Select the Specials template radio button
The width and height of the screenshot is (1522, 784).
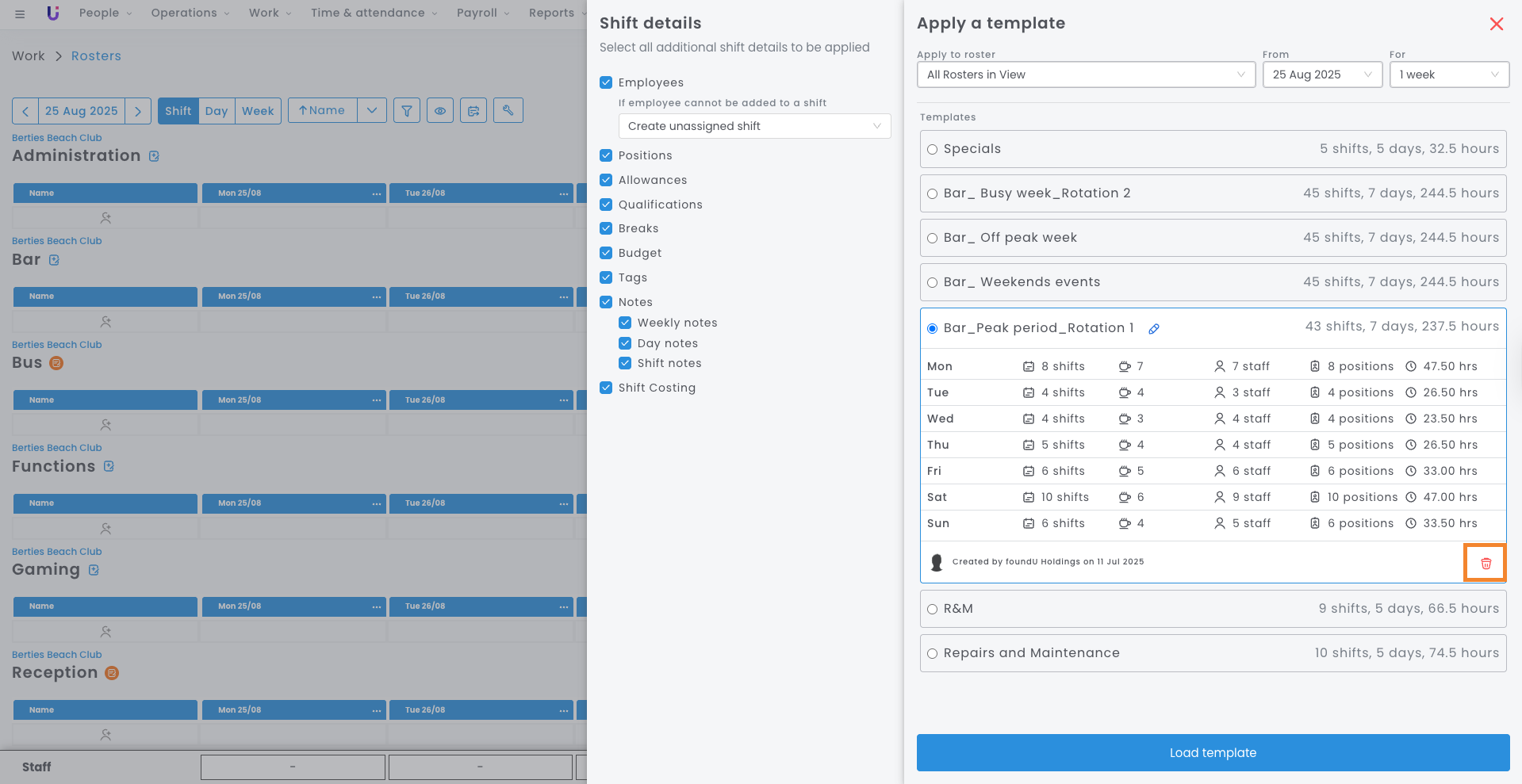(933, 149)
